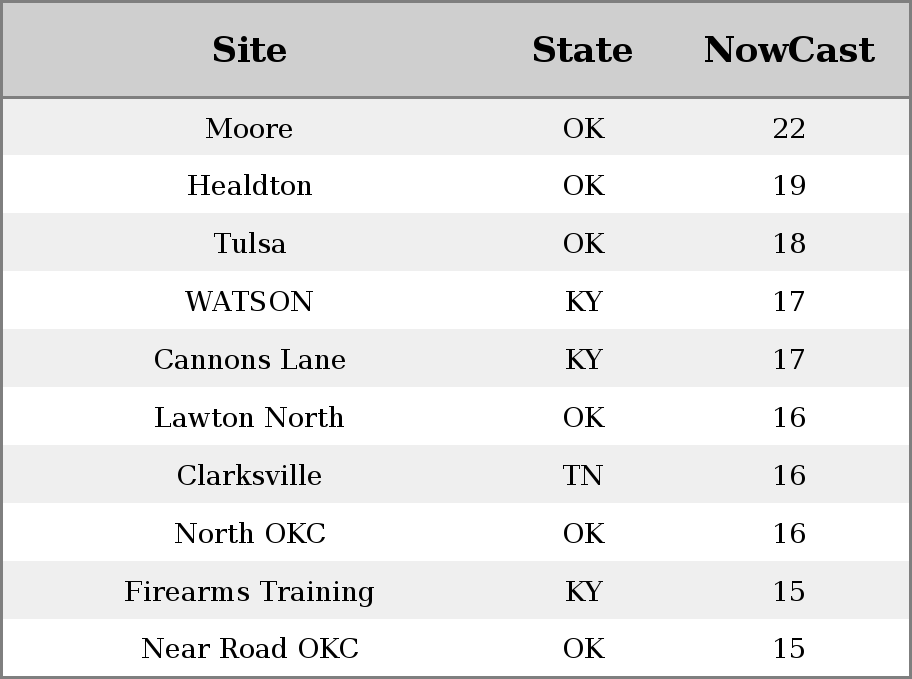Select NowCast value 18 for Tulsa
The width and height of the screenshot is (912, 679).
point(789,243)
